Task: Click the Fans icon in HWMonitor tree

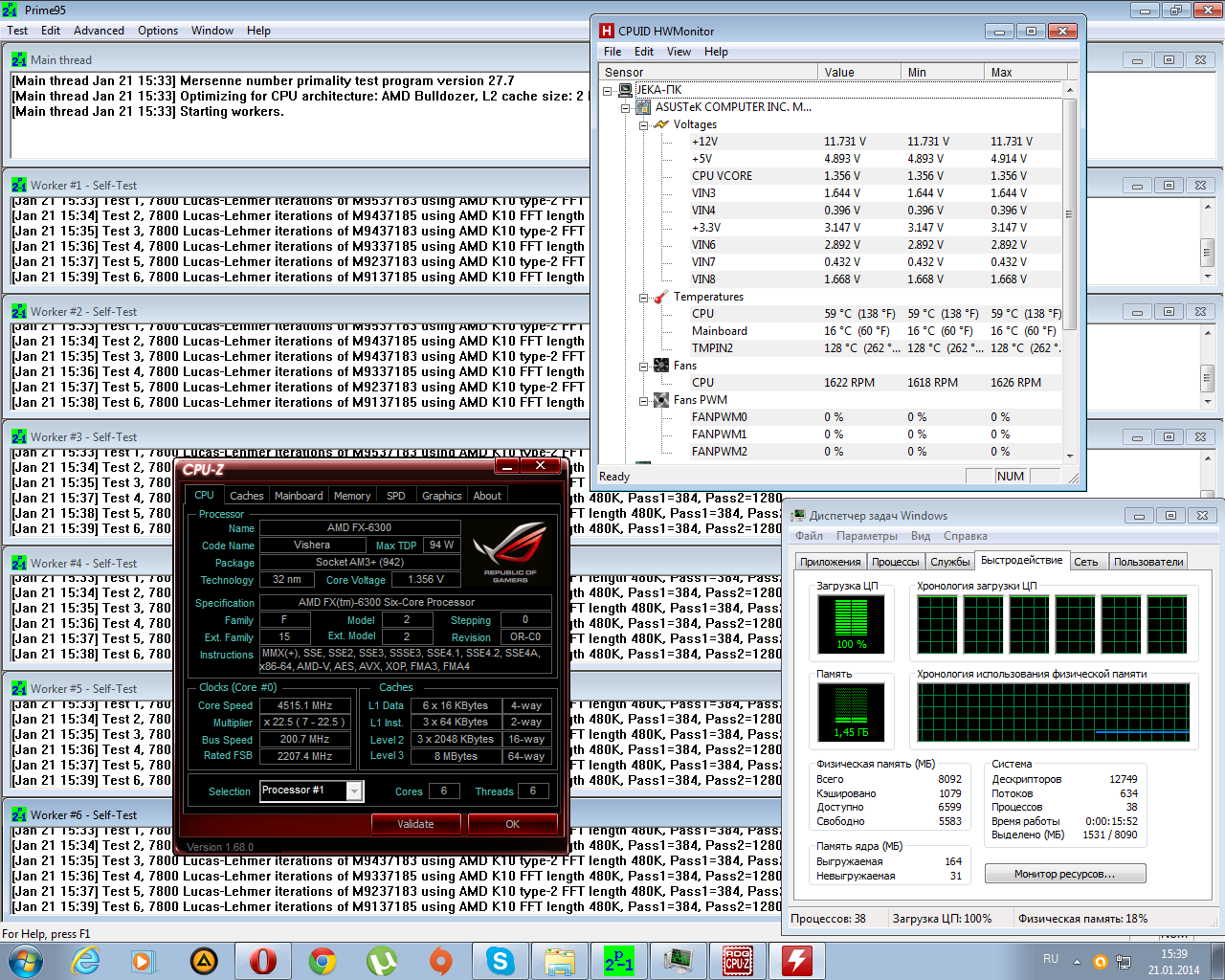Action: [x=661, y=366]
